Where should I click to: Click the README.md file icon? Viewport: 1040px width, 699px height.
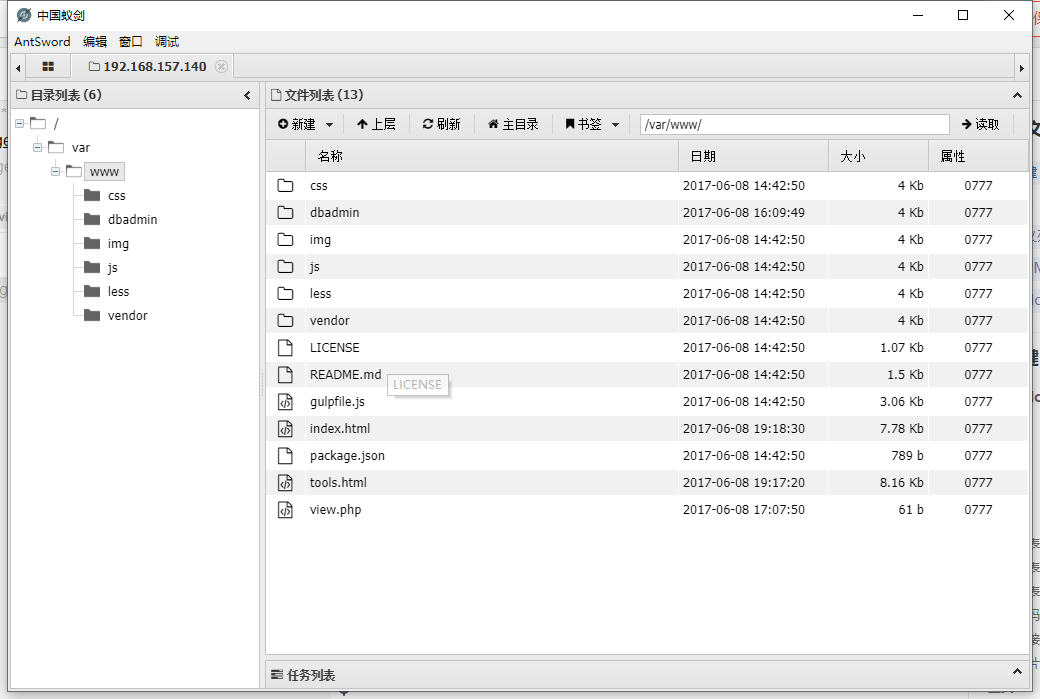click(285, 375)
